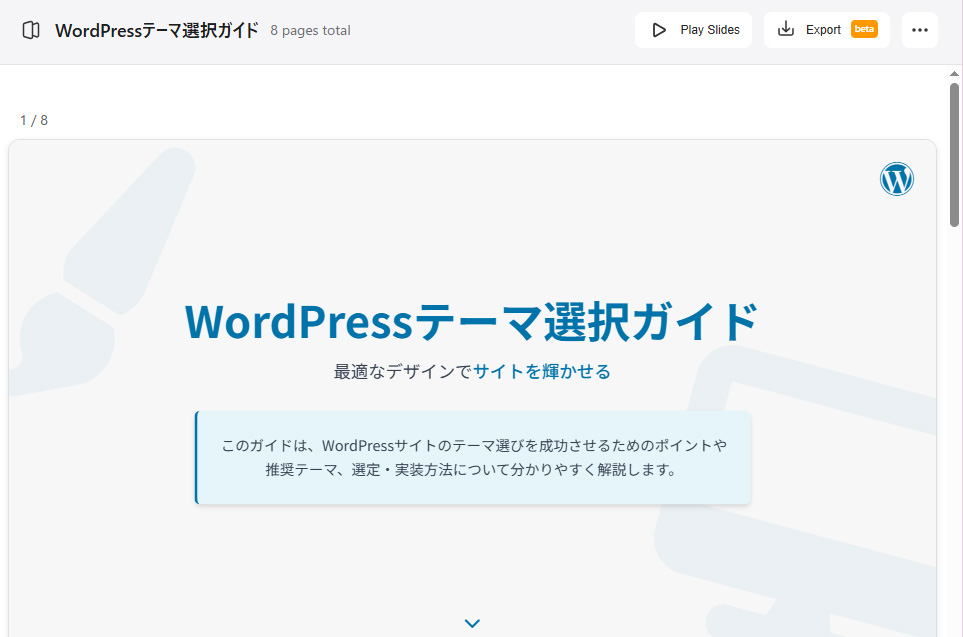The image size is (963, 637).
Task: Click the Play Slides button
Action: point(693,29)
